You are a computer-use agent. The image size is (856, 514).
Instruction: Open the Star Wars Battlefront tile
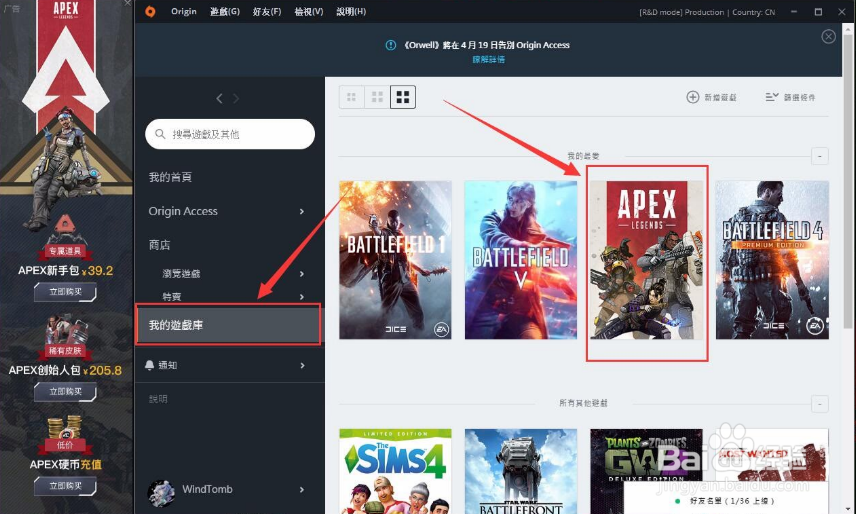(x=521, y=471)
